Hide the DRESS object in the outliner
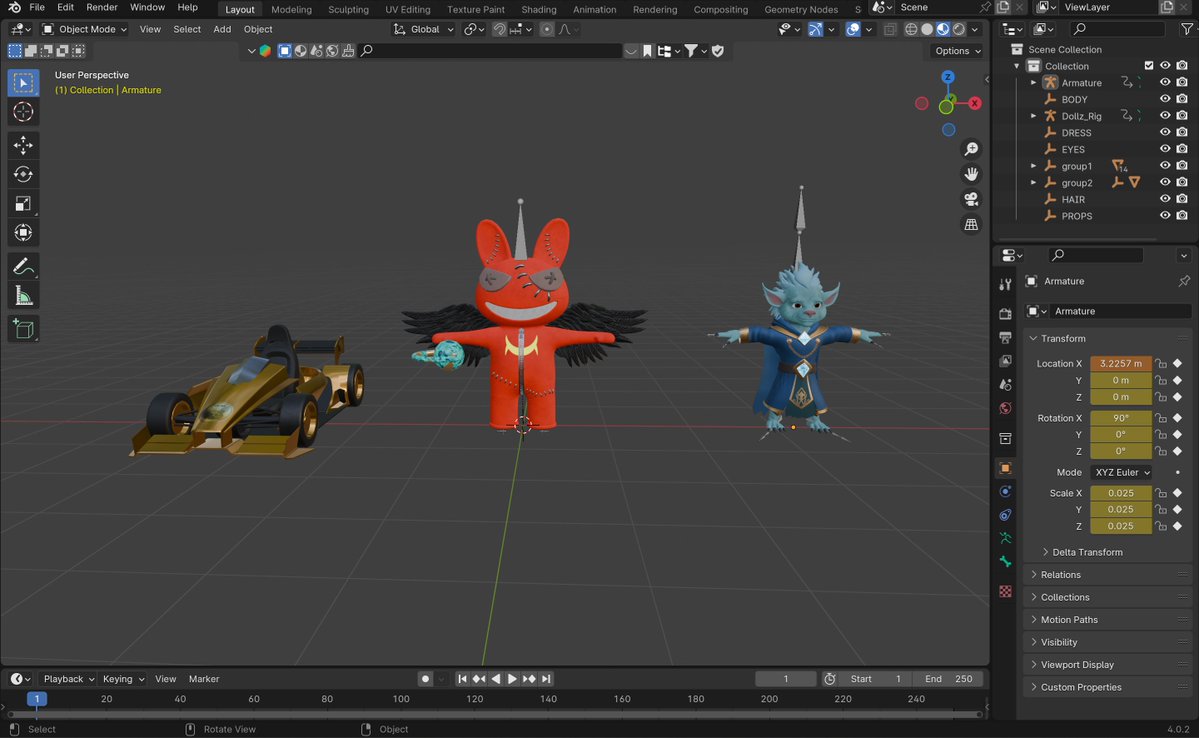 [1165, 132]
